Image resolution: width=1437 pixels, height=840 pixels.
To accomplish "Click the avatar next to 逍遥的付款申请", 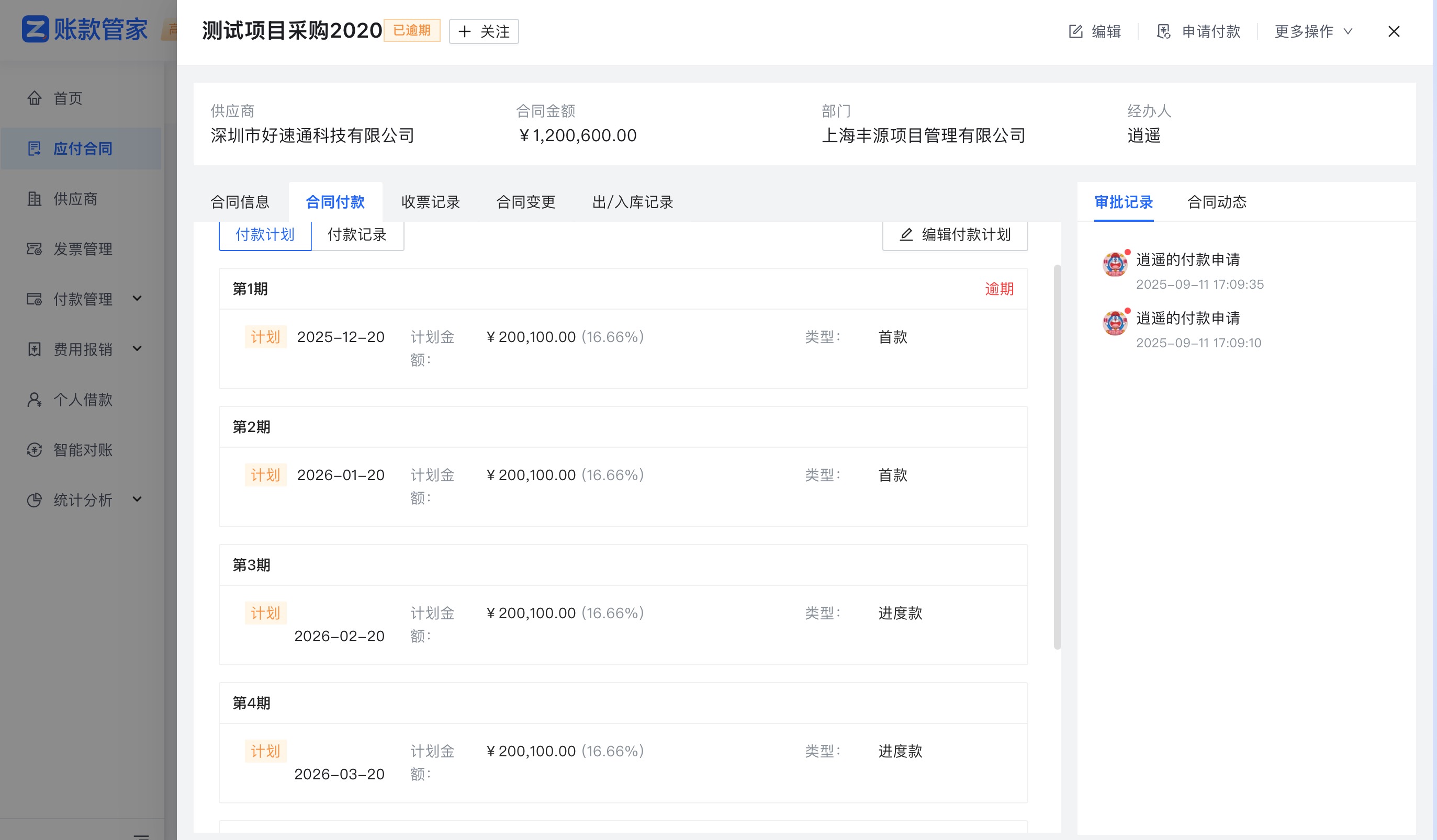I will 1114,264.
